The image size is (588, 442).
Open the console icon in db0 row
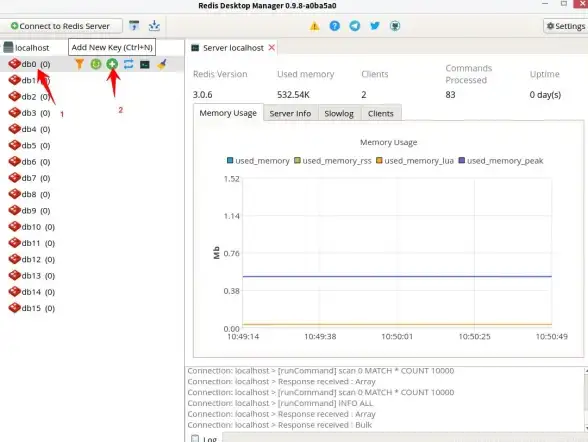[x=145, y=64]
